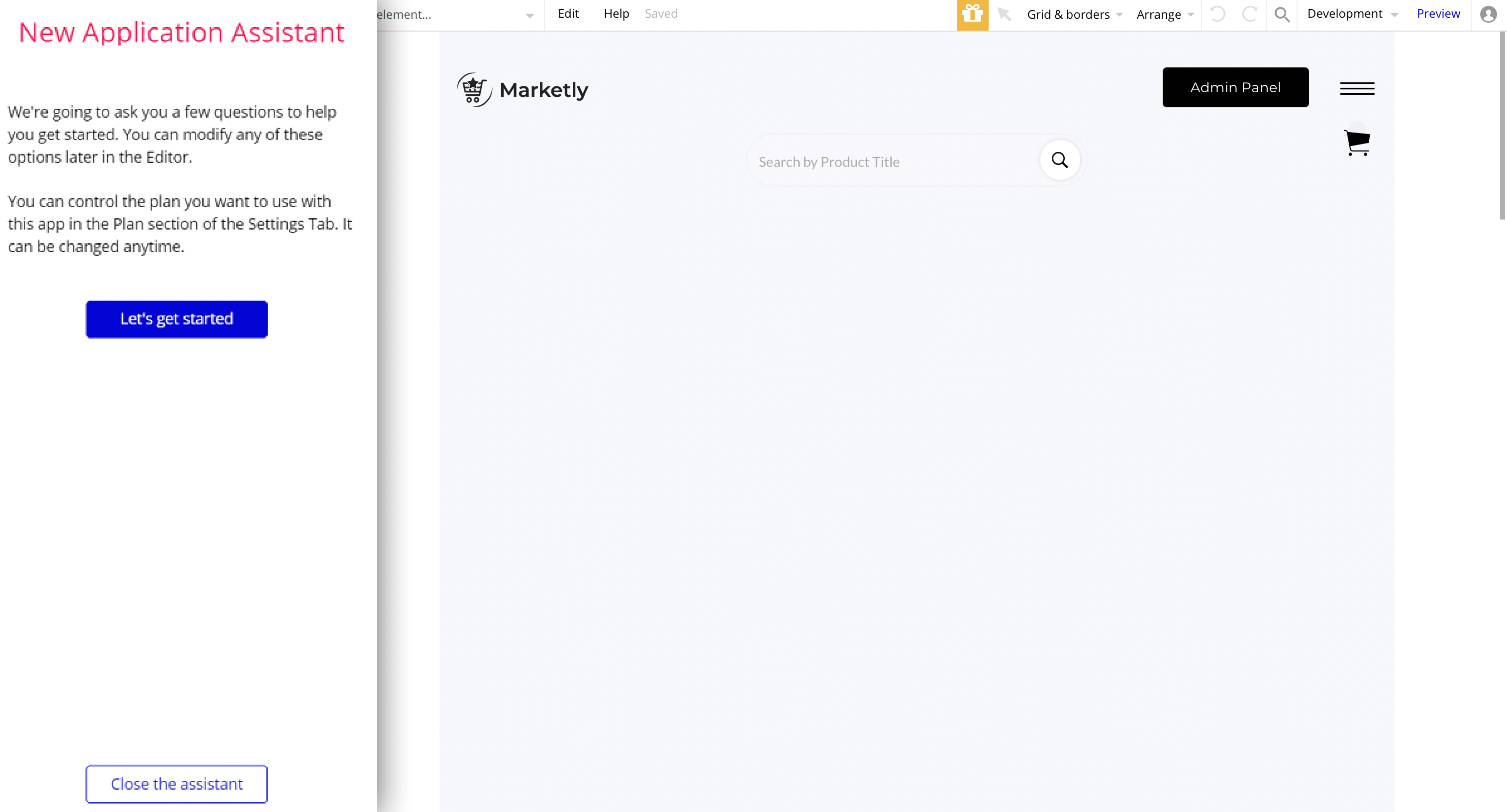
Task: Open the Edit menu
Action: click(x=568, y=13)
